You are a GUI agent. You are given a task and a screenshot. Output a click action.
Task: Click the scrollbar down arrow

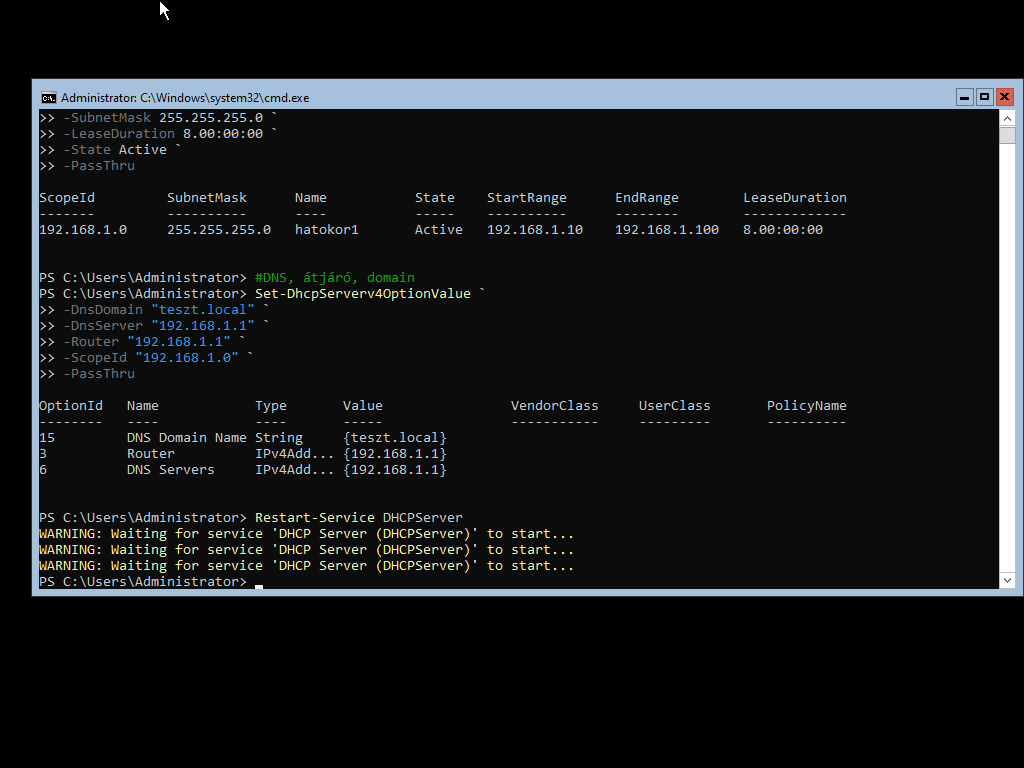(x=1007, y=580)
